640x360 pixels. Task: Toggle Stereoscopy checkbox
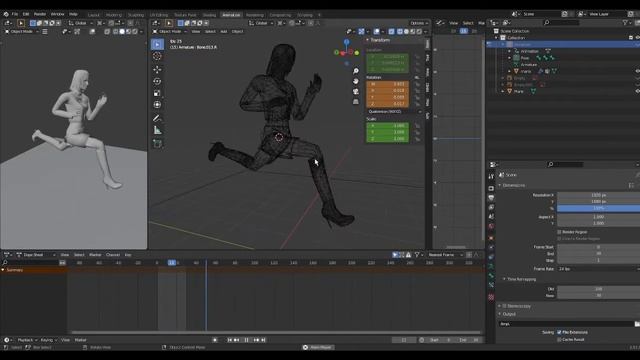504,306
